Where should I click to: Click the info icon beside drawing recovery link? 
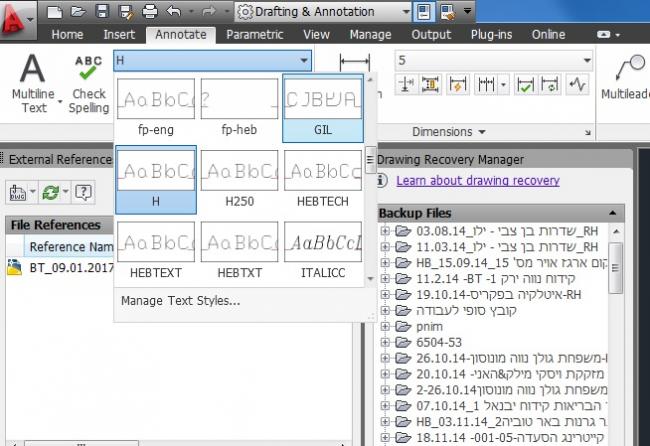tap(382, 181)
